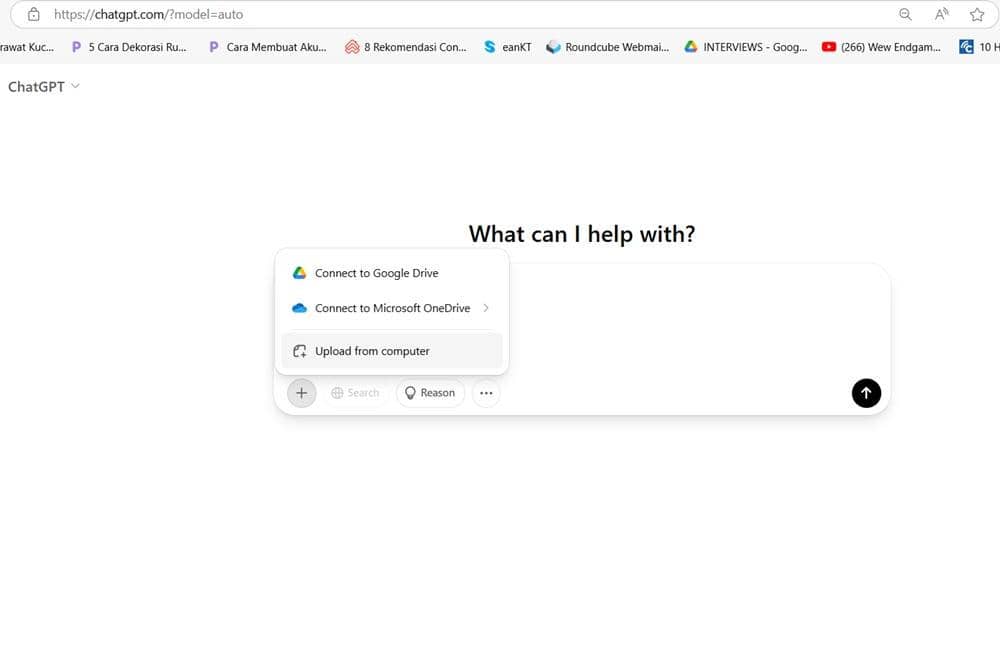Click the browser zoom magnifier icon
Image resolution: width=1000 pixels, height=666 pixels.
pos(905,15)
